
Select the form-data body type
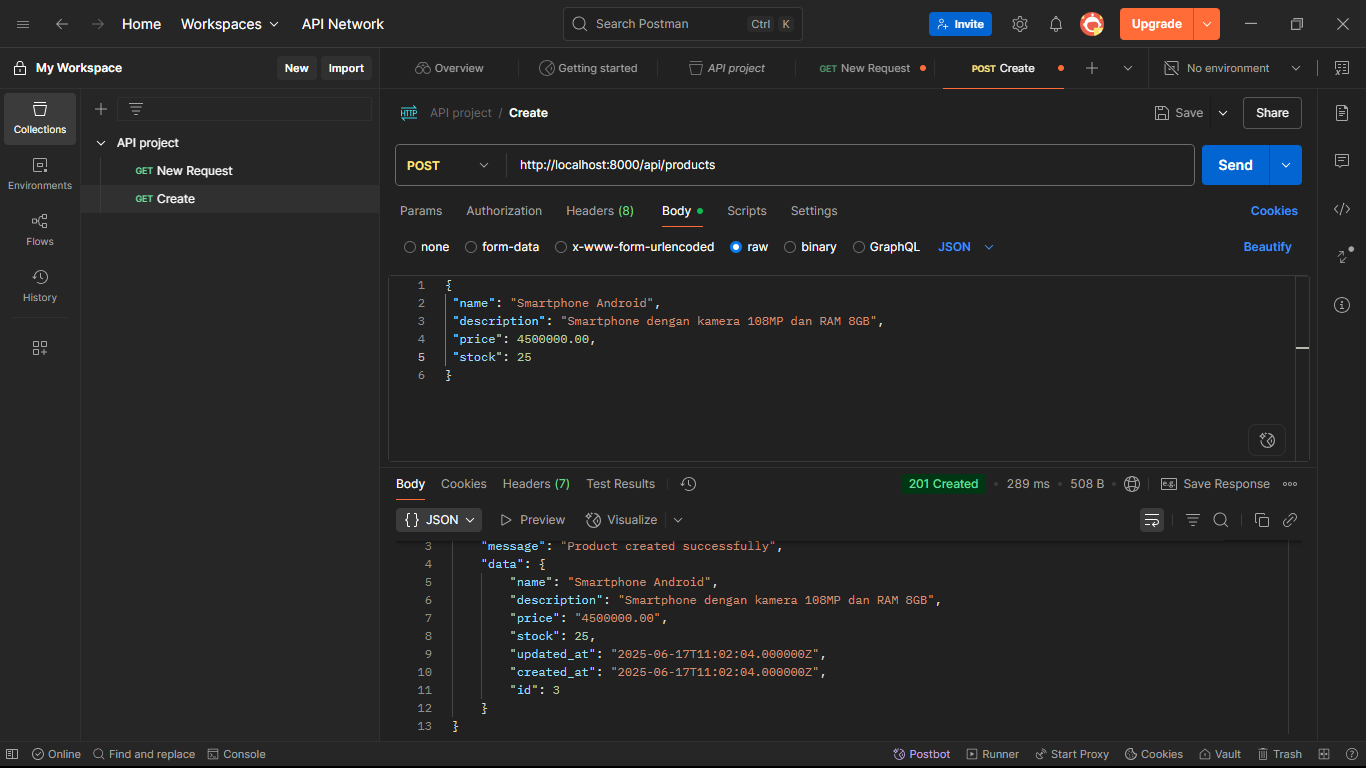(472, 247)
